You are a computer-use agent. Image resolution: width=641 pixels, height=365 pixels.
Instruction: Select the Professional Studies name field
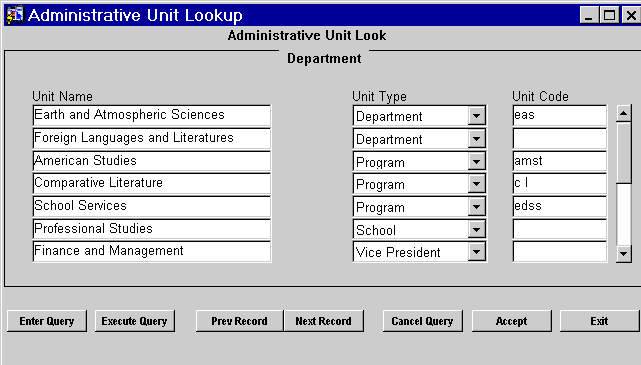click(x=152, y=229)
